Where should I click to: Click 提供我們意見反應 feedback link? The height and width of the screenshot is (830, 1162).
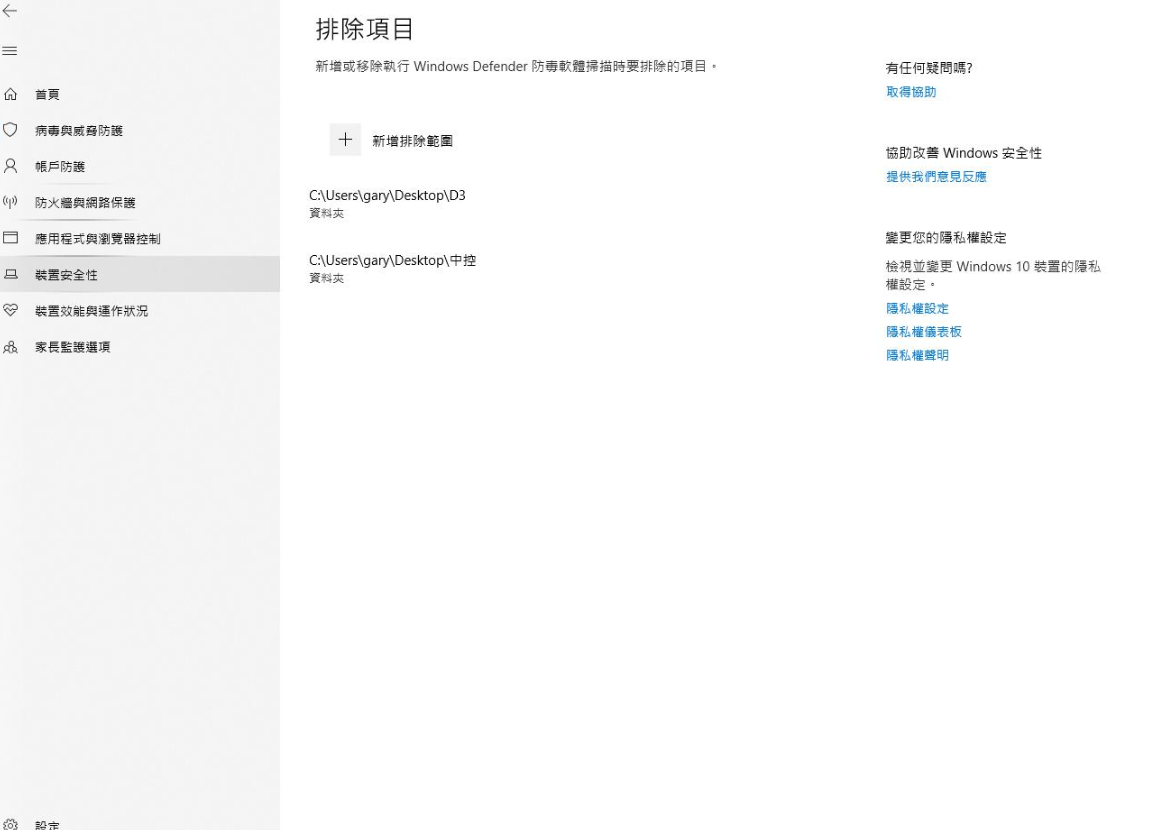point(935,177)
